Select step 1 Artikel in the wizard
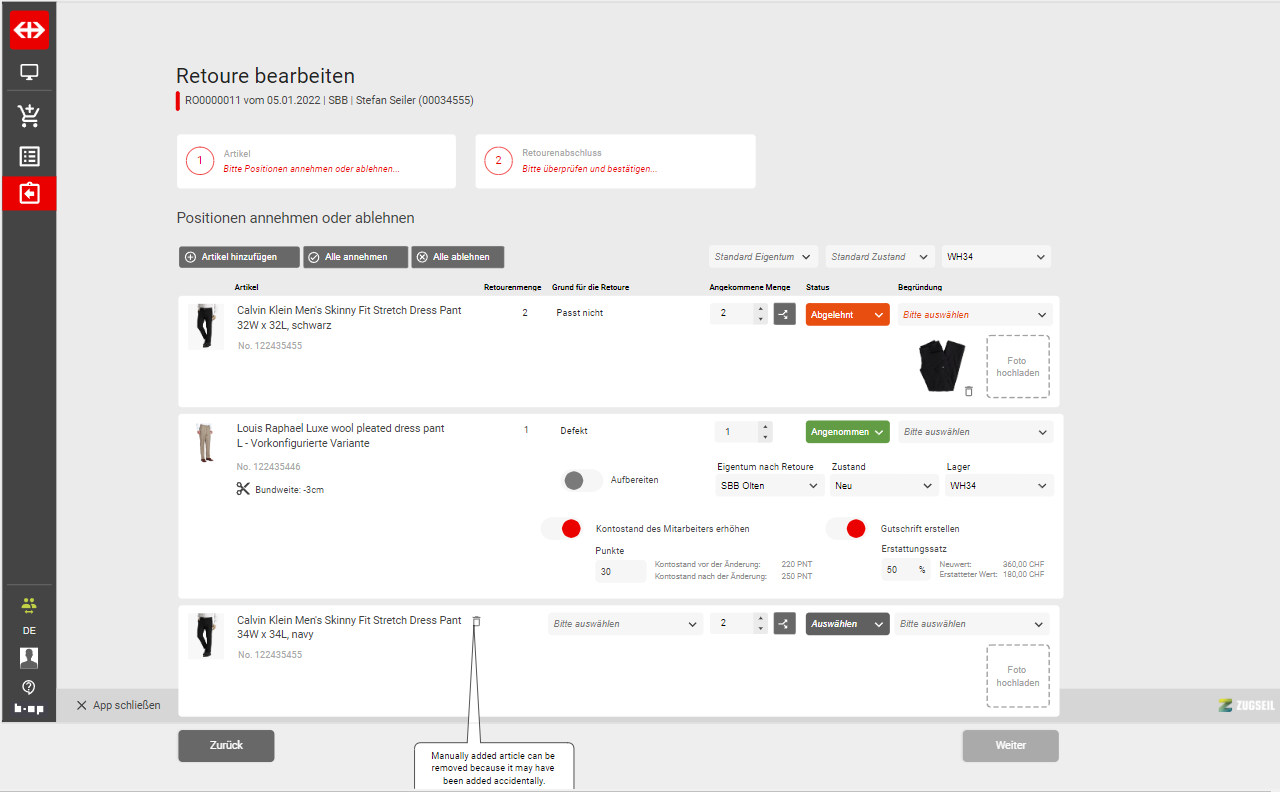This screenshot has height=792, width=1280. tap(316, 162)
